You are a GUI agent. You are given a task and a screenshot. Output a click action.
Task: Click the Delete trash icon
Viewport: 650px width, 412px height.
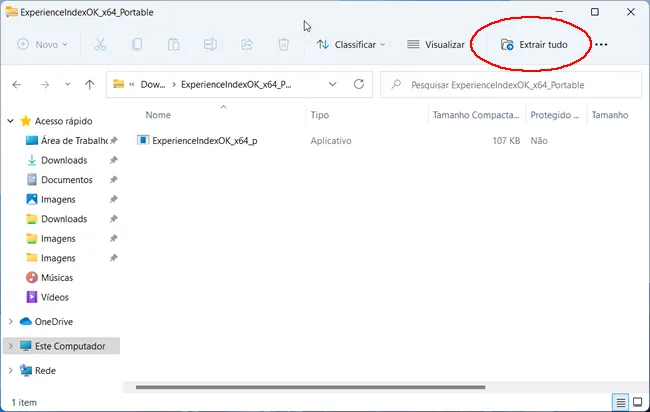click(x=283, y=44)
